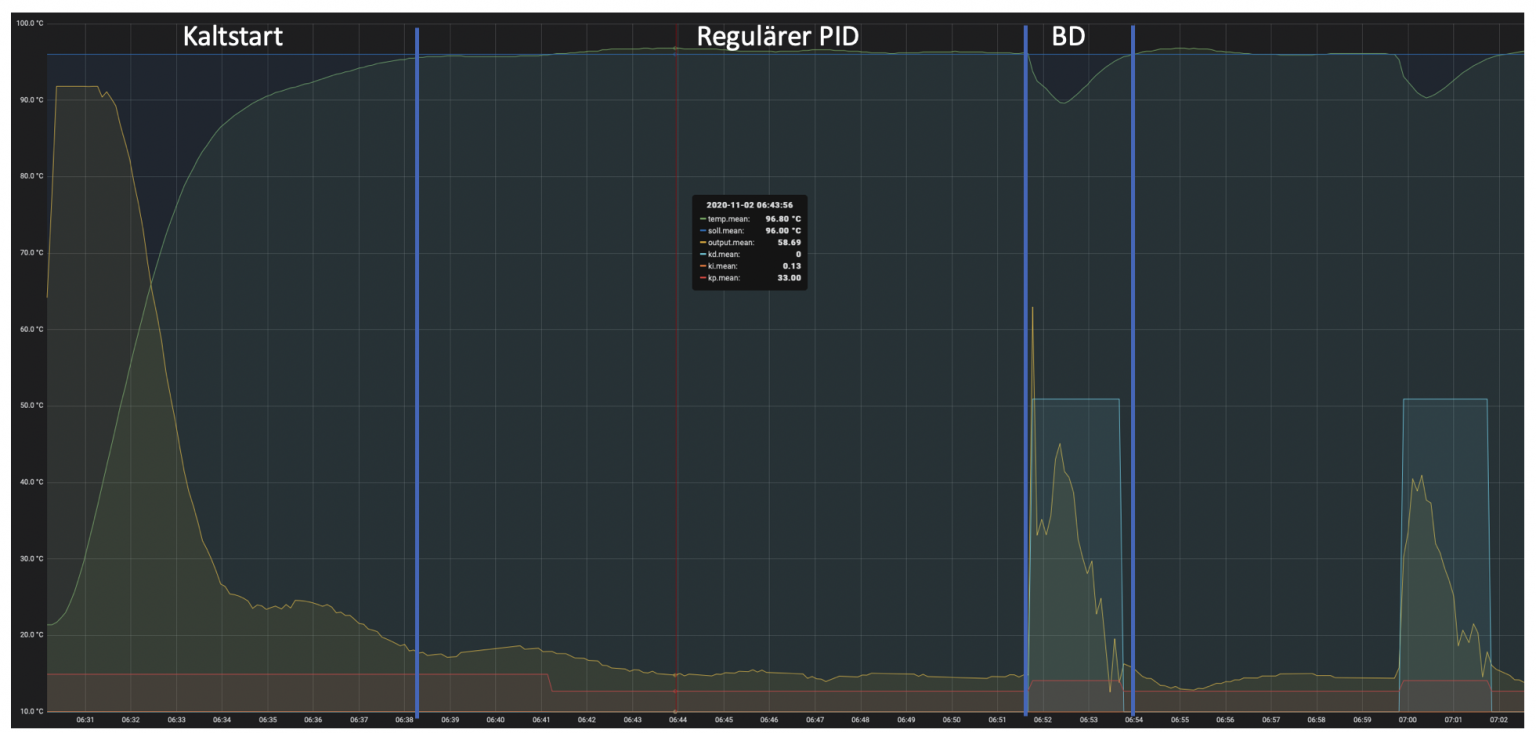Click the 06:31 time axis label
The image size is (1536, 733).
pyautogui.click(x=86, y=720)
